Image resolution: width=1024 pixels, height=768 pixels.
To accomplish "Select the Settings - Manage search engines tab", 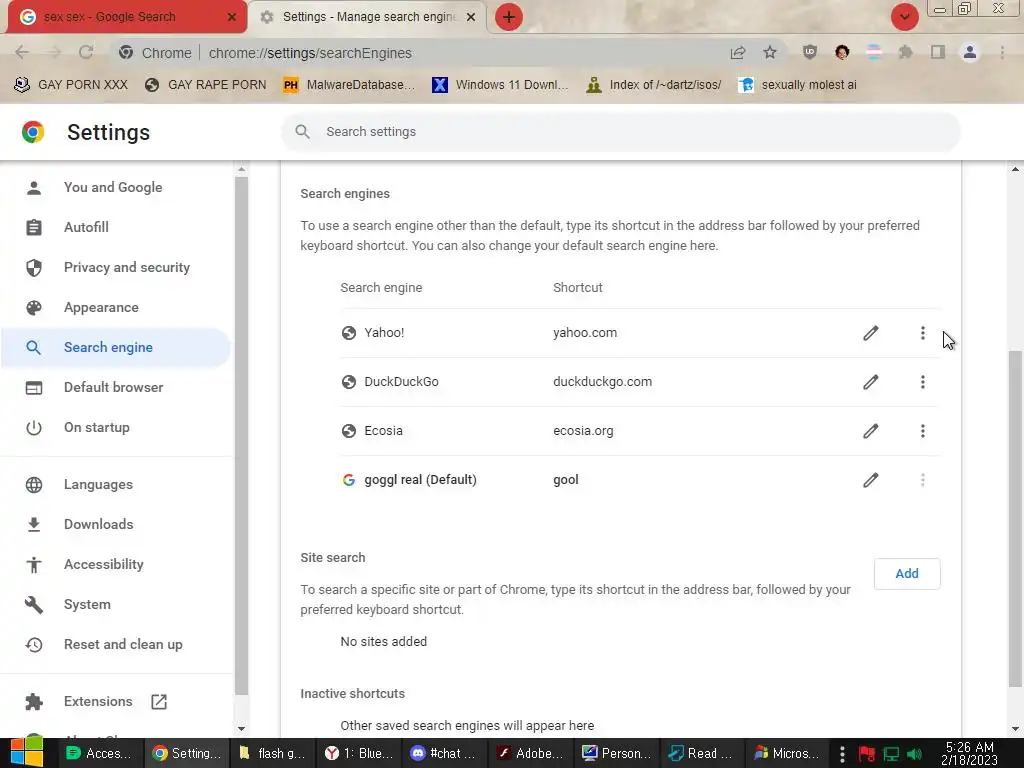I will [367, 17].
